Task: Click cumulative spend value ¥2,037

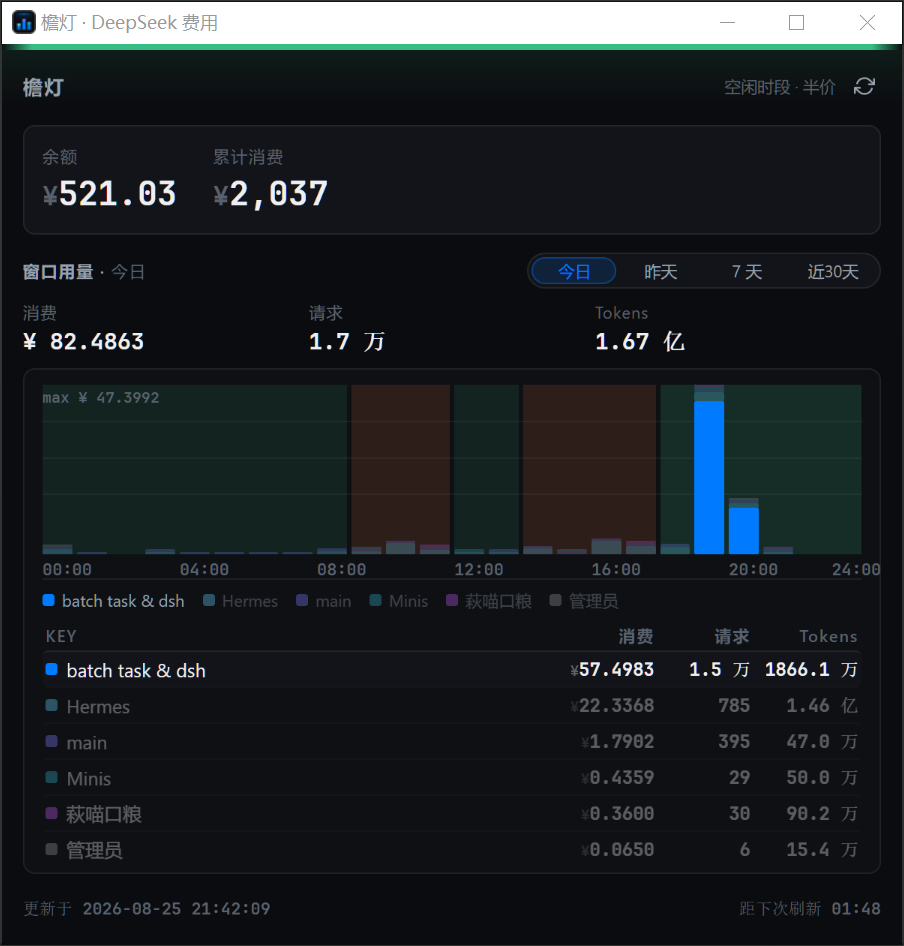Action: tap(270, 194)
